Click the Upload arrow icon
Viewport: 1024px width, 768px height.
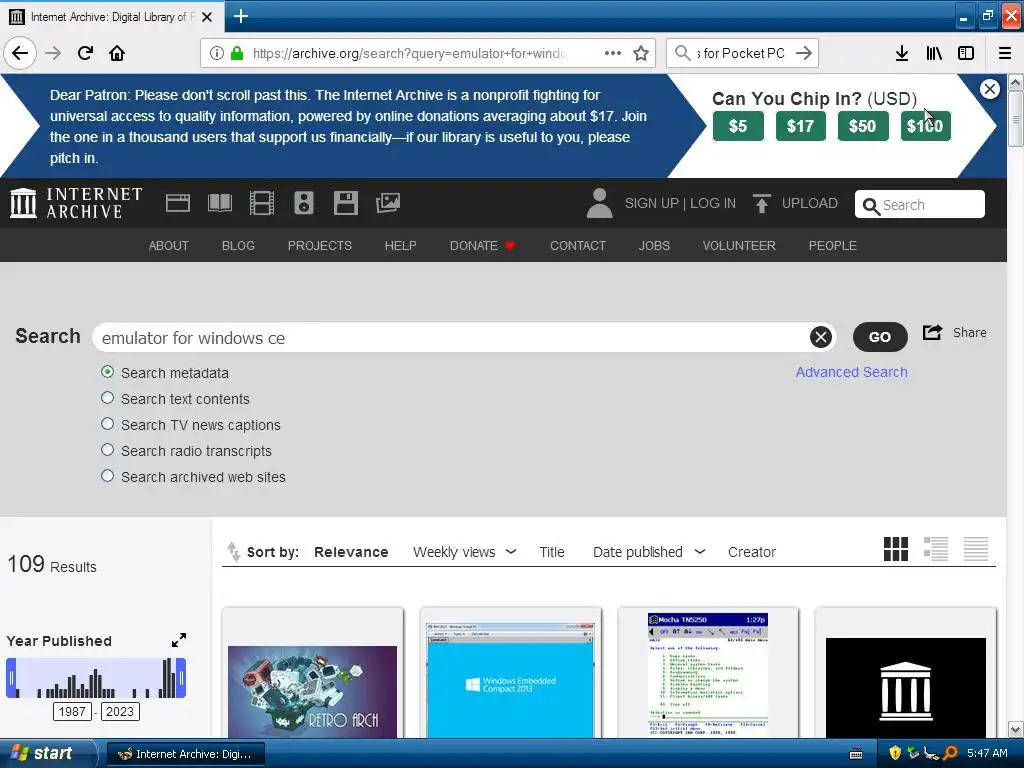761,203
